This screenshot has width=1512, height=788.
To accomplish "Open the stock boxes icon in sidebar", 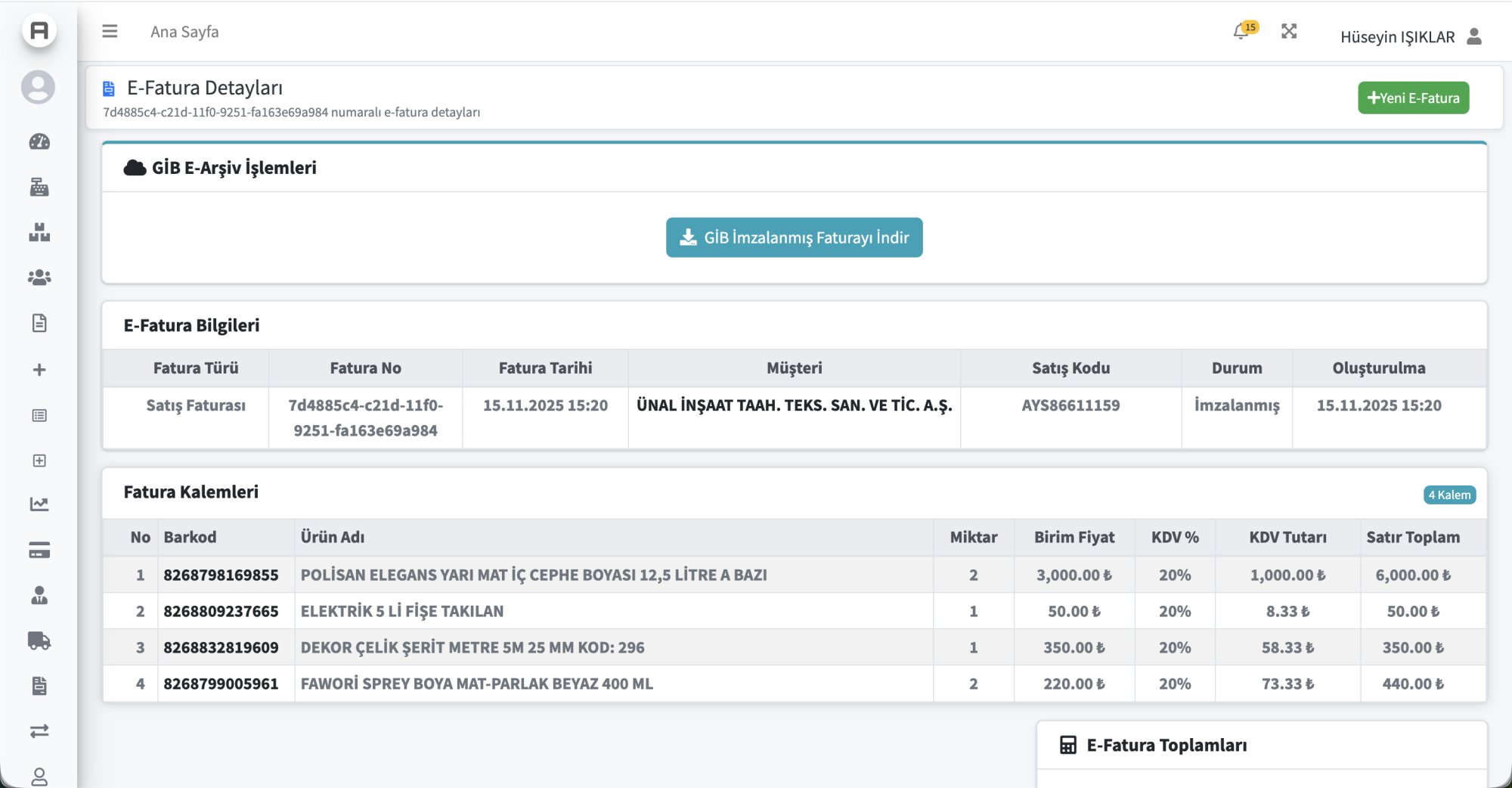I will tap(39, 233).
